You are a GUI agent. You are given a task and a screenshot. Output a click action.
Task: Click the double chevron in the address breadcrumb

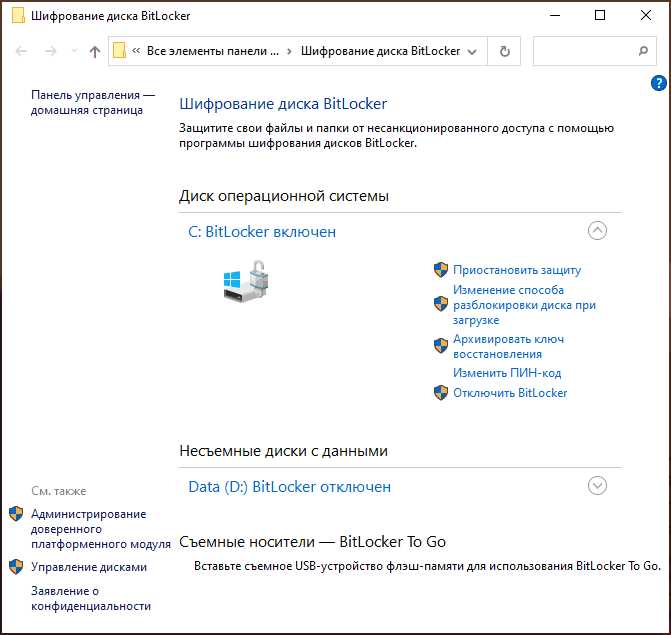click(136, 51)
